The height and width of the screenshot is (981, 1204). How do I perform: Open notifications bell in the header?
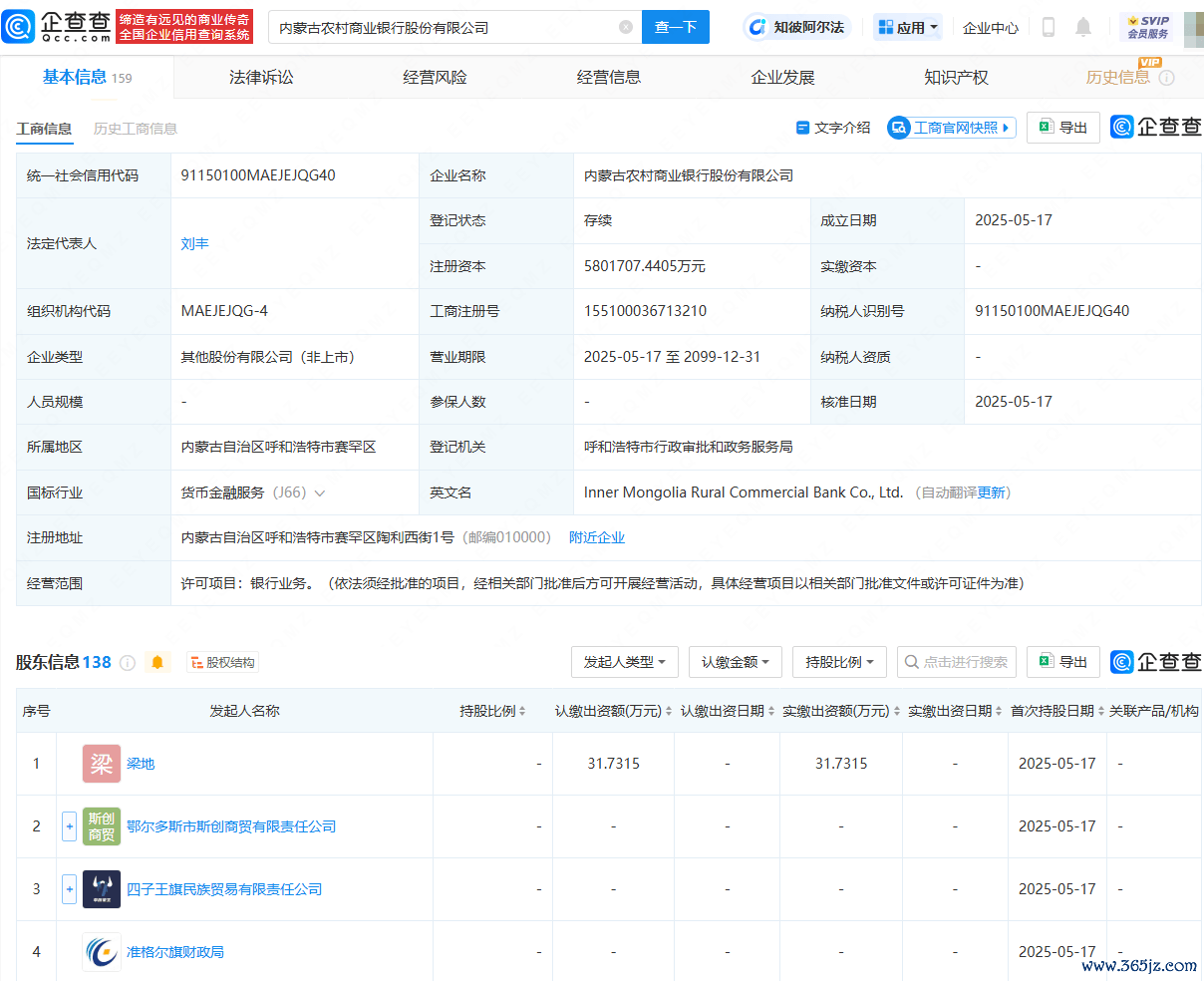coord(1083,28)
